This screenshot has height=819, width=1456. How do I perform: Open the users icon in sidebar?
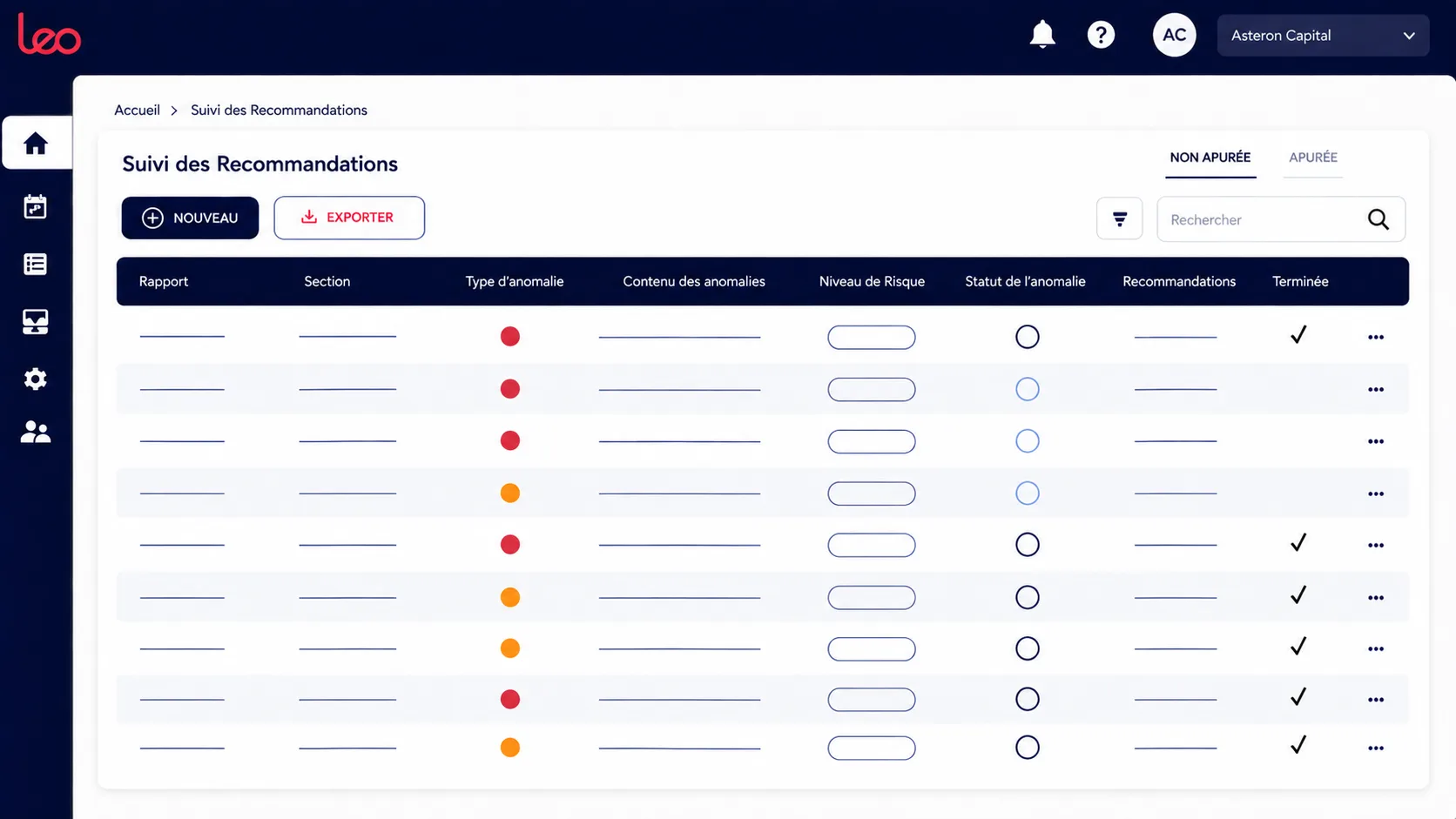pos(36,432)
